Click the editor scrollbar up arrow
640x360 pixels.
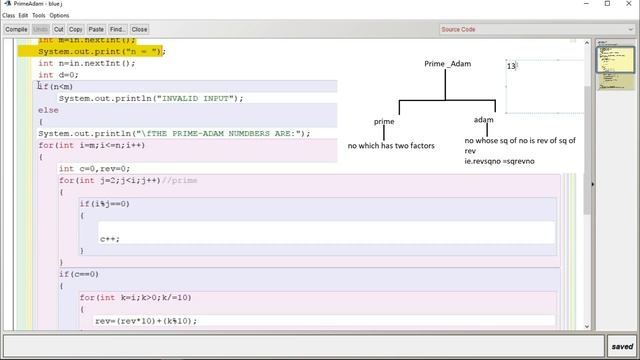click(x=587, y=43)
